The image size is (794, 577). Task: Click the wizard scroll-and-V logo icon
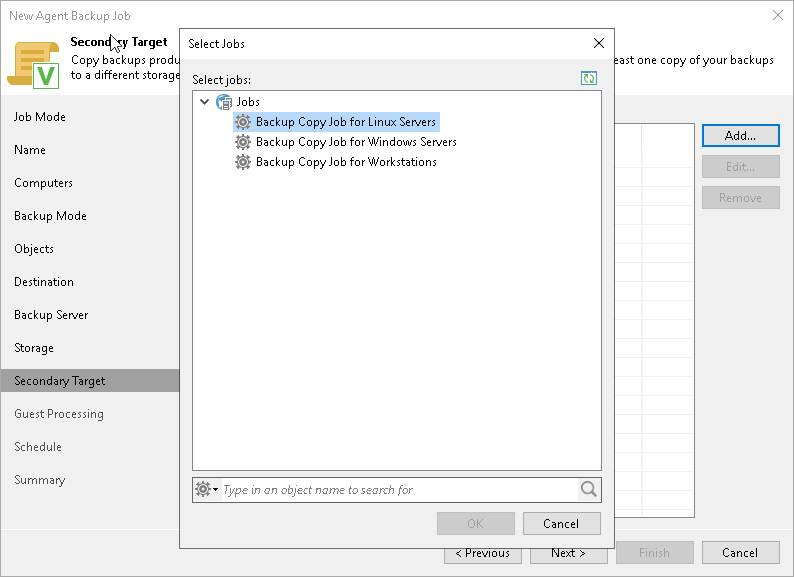click(x=33, y=65)
